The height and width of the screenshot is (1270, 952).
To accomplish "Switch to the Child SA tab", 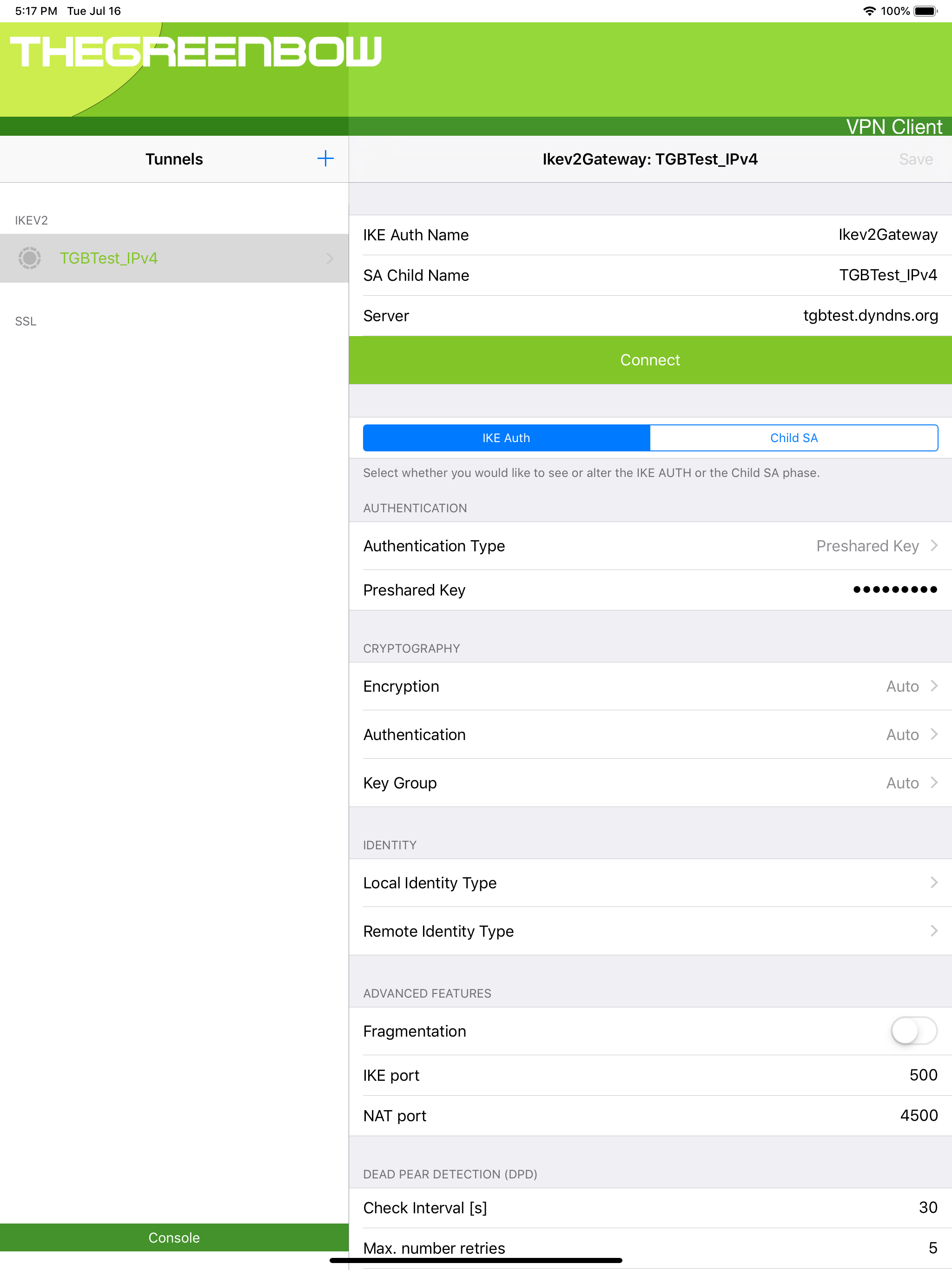I will click(794, 437).
